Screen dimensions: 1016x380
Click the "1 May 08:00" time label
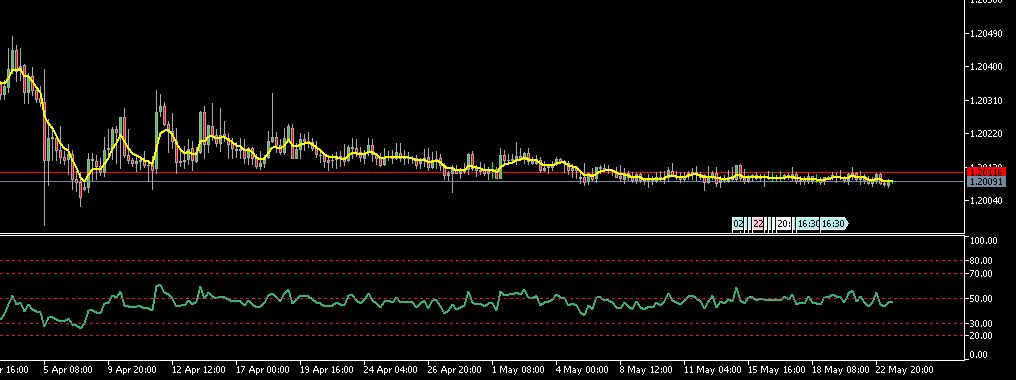point(518,370)
